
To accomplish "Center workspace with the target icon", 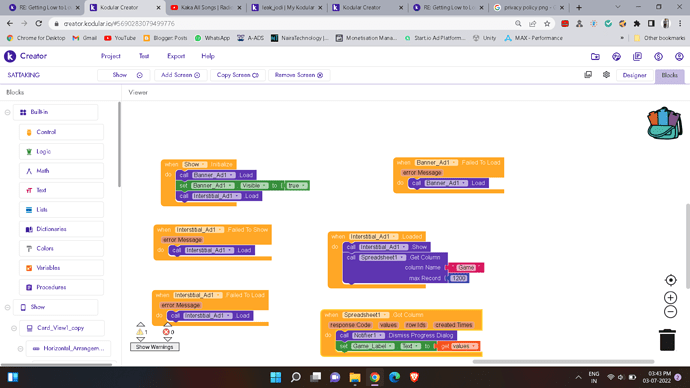I will pos(670,280).
